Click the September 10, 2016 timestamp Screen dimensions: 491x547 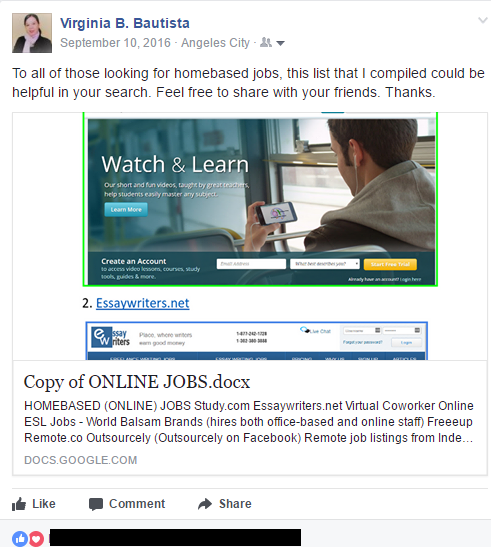click(x=115, y=43)
